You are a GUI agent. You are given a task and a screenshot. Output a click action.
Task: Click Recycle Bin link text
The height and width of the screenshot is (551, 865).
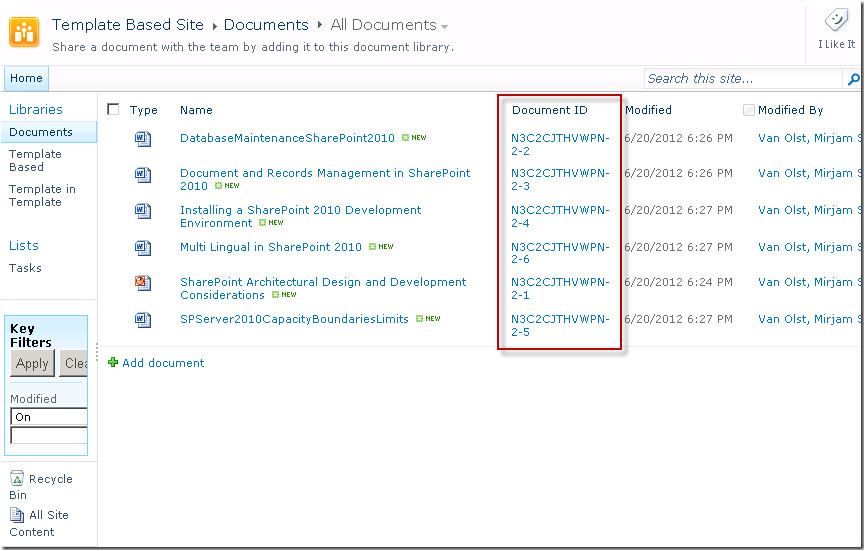[41, 486]
